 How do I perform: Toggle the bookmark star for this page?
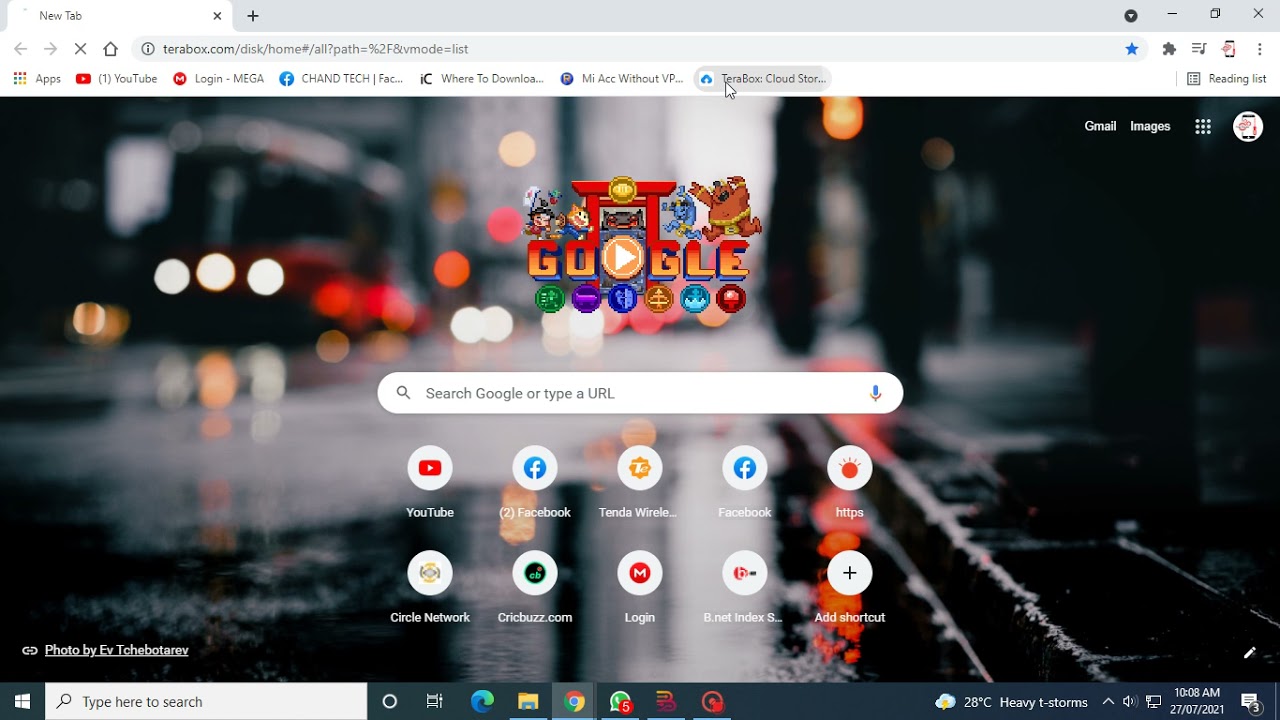pyautogui.click(x=1132, y=49)
